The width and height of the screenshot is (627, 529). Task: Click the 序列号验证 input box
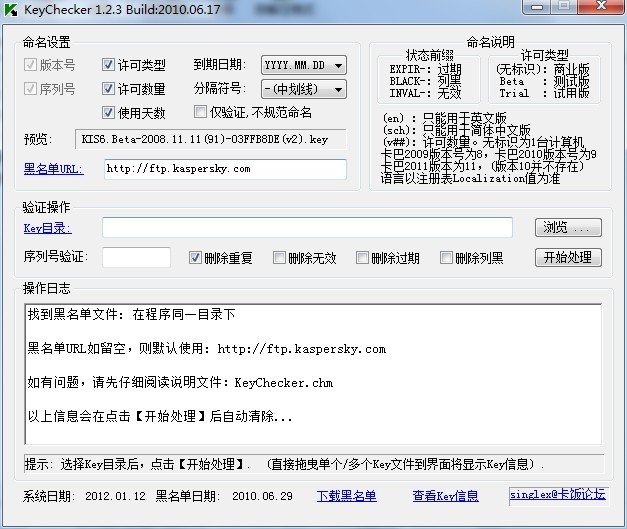tap(136, 257)
